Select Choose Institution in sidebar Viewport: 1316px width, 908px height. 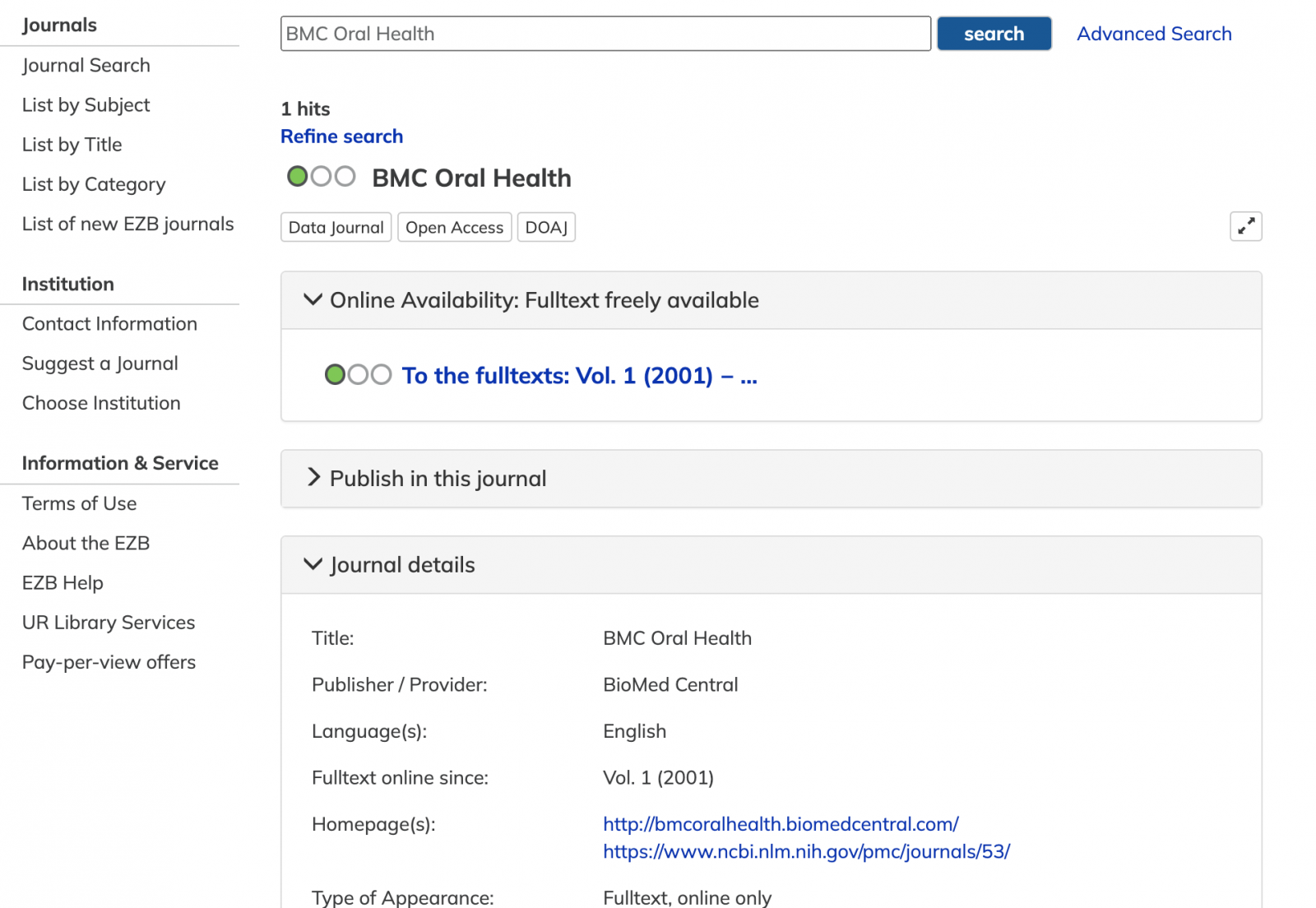101,403
